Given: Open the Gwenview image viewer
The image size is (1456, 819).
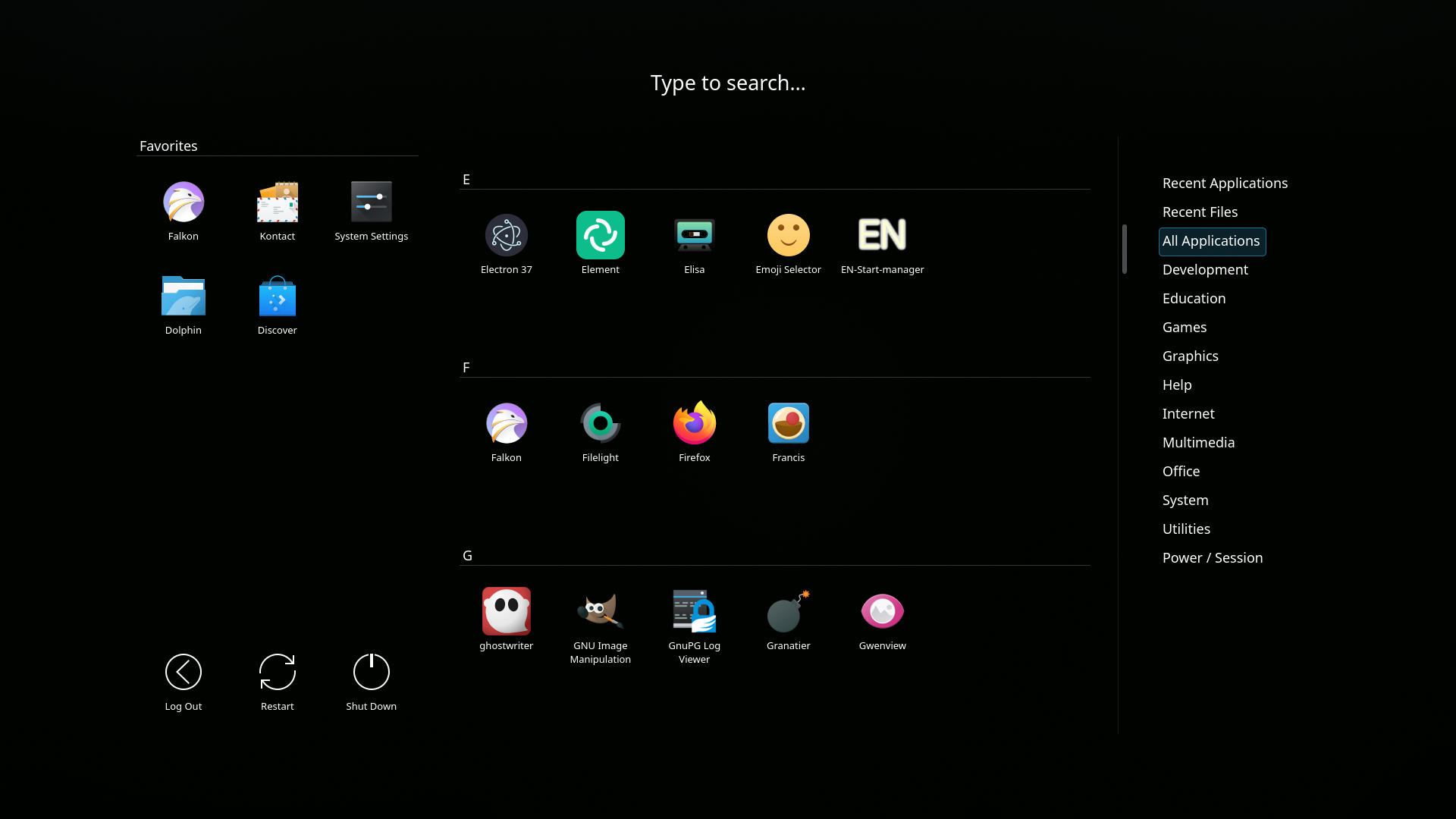Looking at the screenshot, I should point(882,619).
